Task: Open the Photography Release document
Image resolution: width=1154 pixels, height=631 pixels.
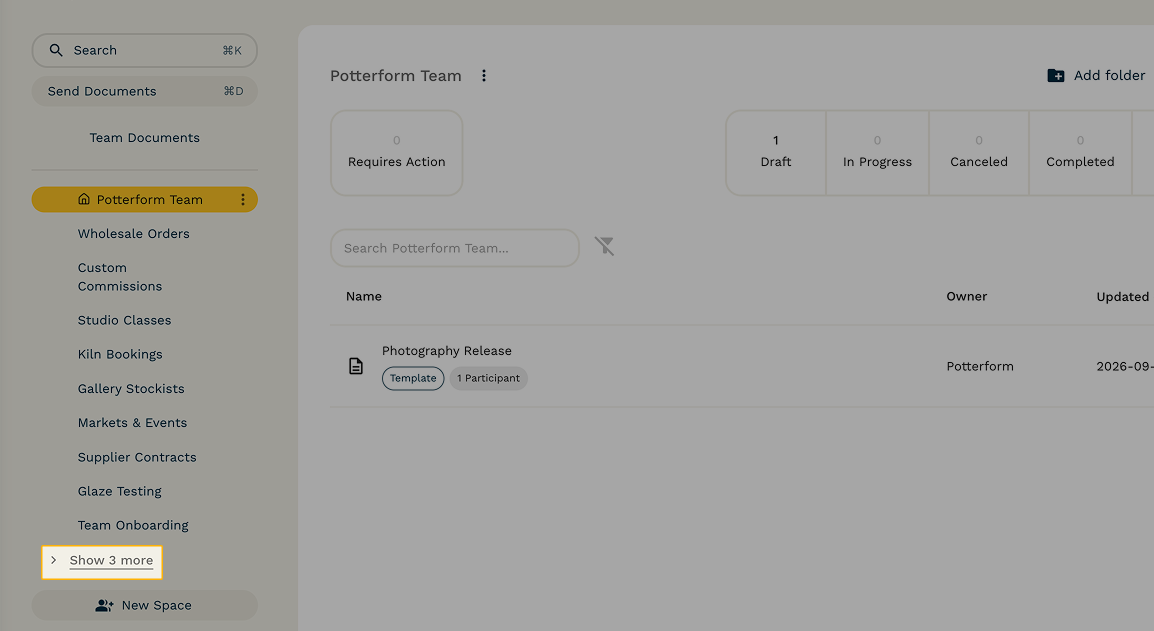Action: [447, 351]
